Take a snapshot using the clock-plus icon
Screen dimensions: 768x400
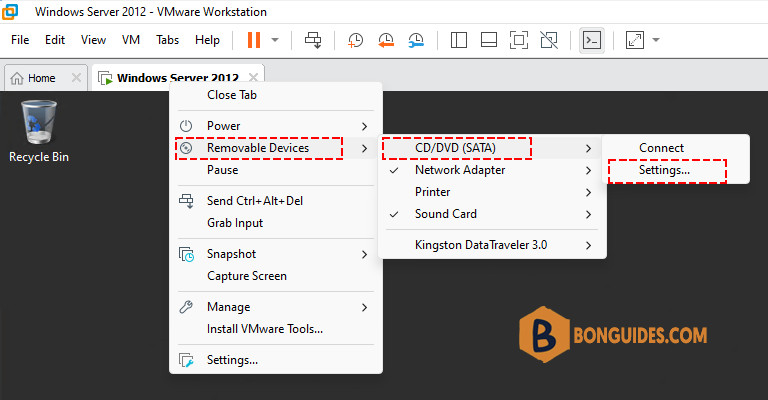[x=356, y=40]
